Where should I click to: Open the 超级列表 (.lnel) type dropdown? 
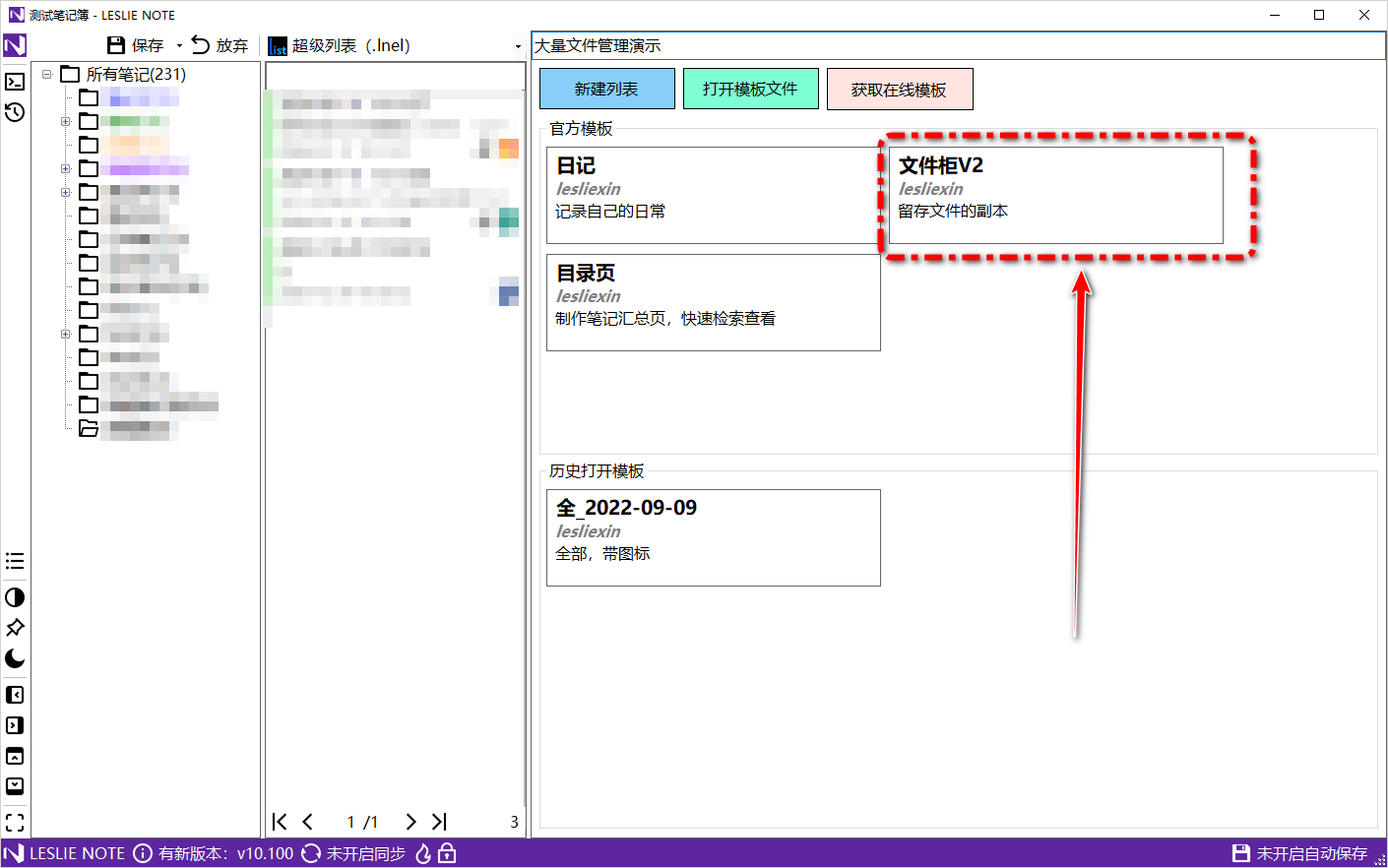click(x=518, y=46)
